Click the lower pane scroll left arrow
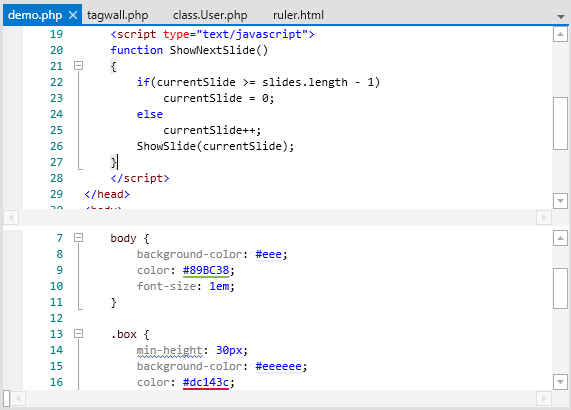Image resolution: width=571 pixels, height=410 pixels. (18, 398)
